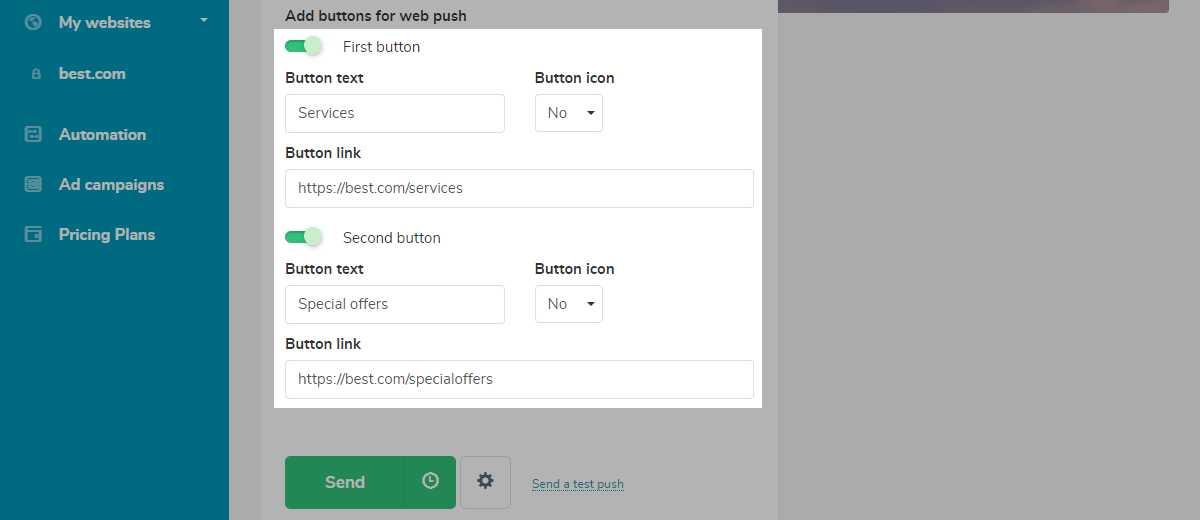The height and width of the screenshot is (520, 1200).
Task: Expand the My websites dropdown arrow
Action: [204, 20]
